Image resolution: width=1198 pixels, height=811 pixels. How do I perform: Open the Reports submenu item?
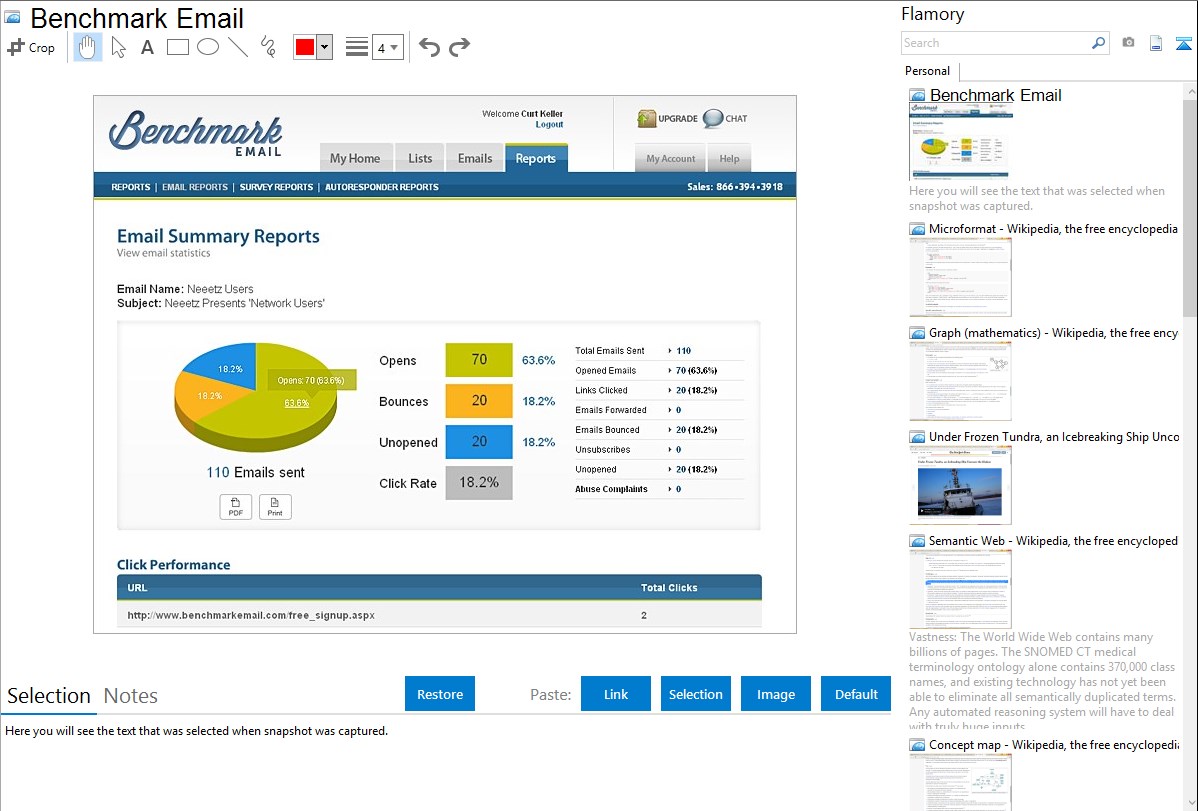[131, 187]
